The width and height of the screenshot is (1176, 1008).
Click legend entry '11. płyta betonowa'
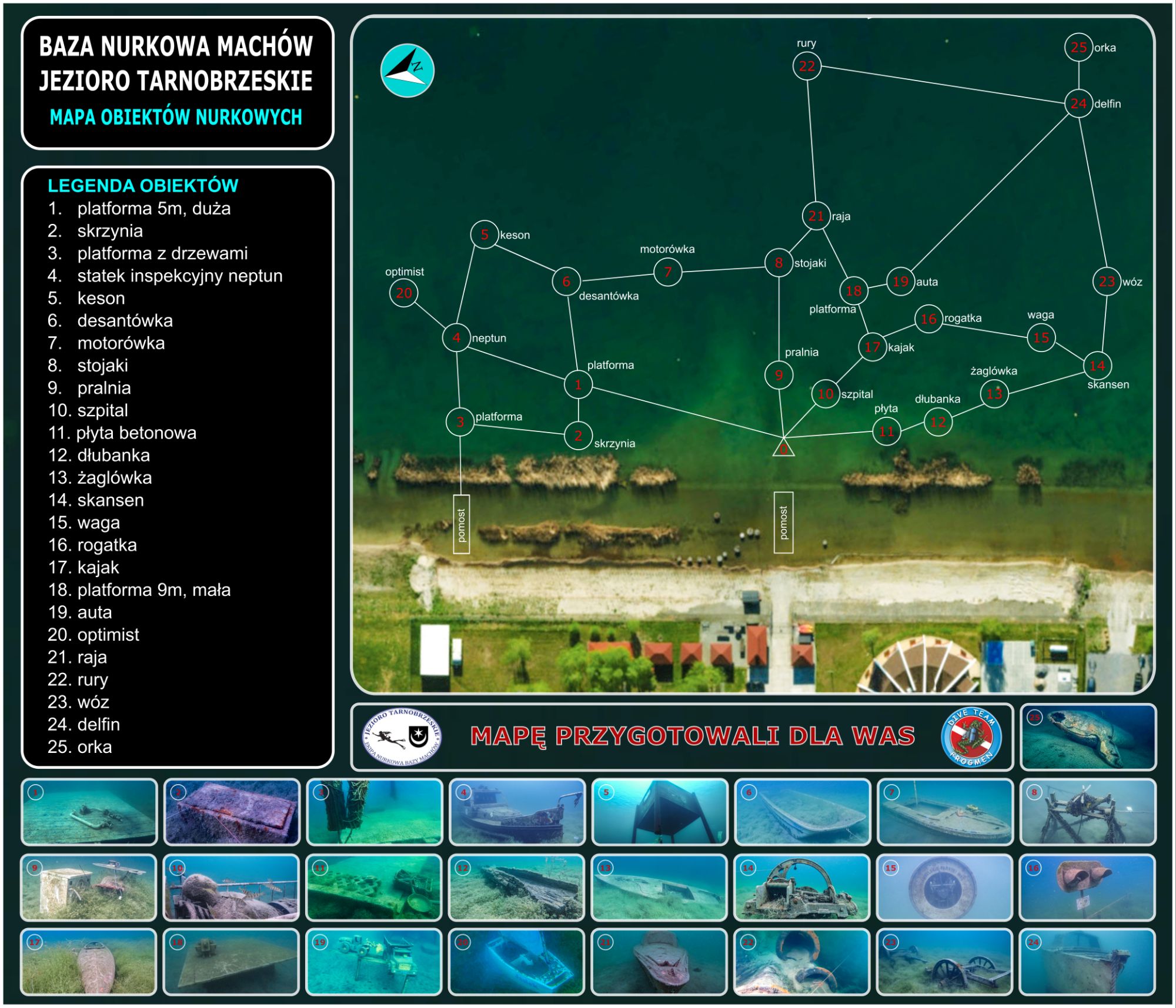(x=122, y=433)
